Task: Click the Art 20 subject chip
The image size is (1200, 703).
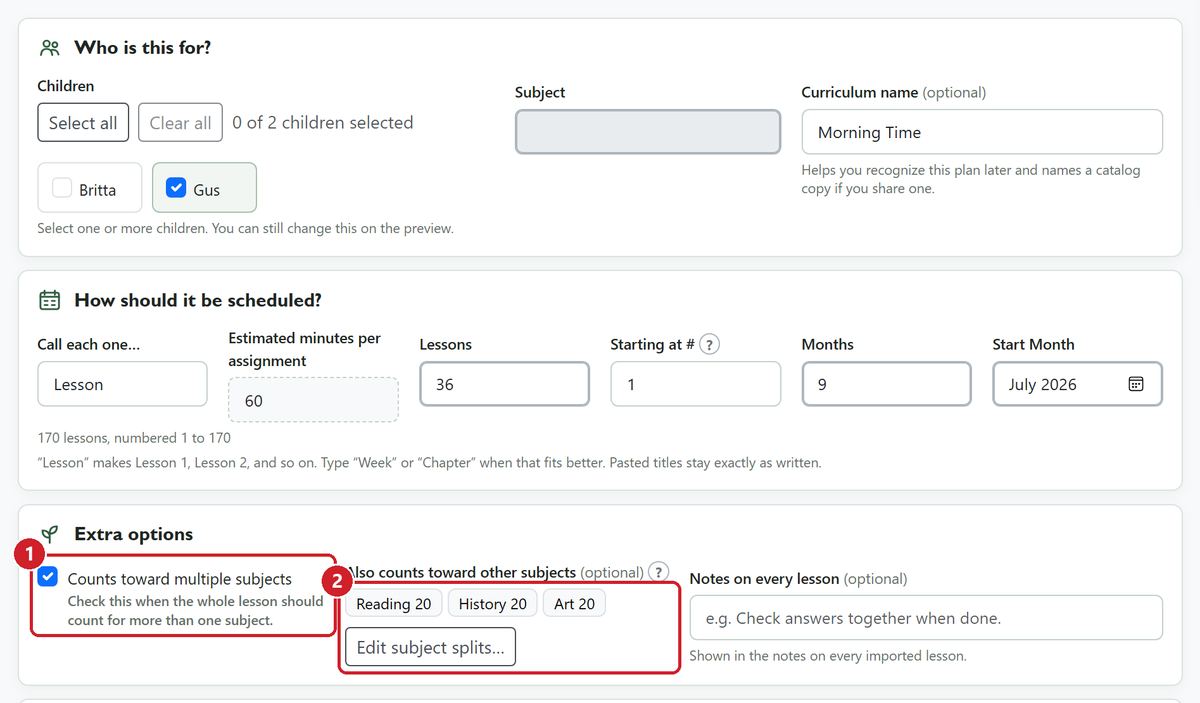Action: click(574, 603)
